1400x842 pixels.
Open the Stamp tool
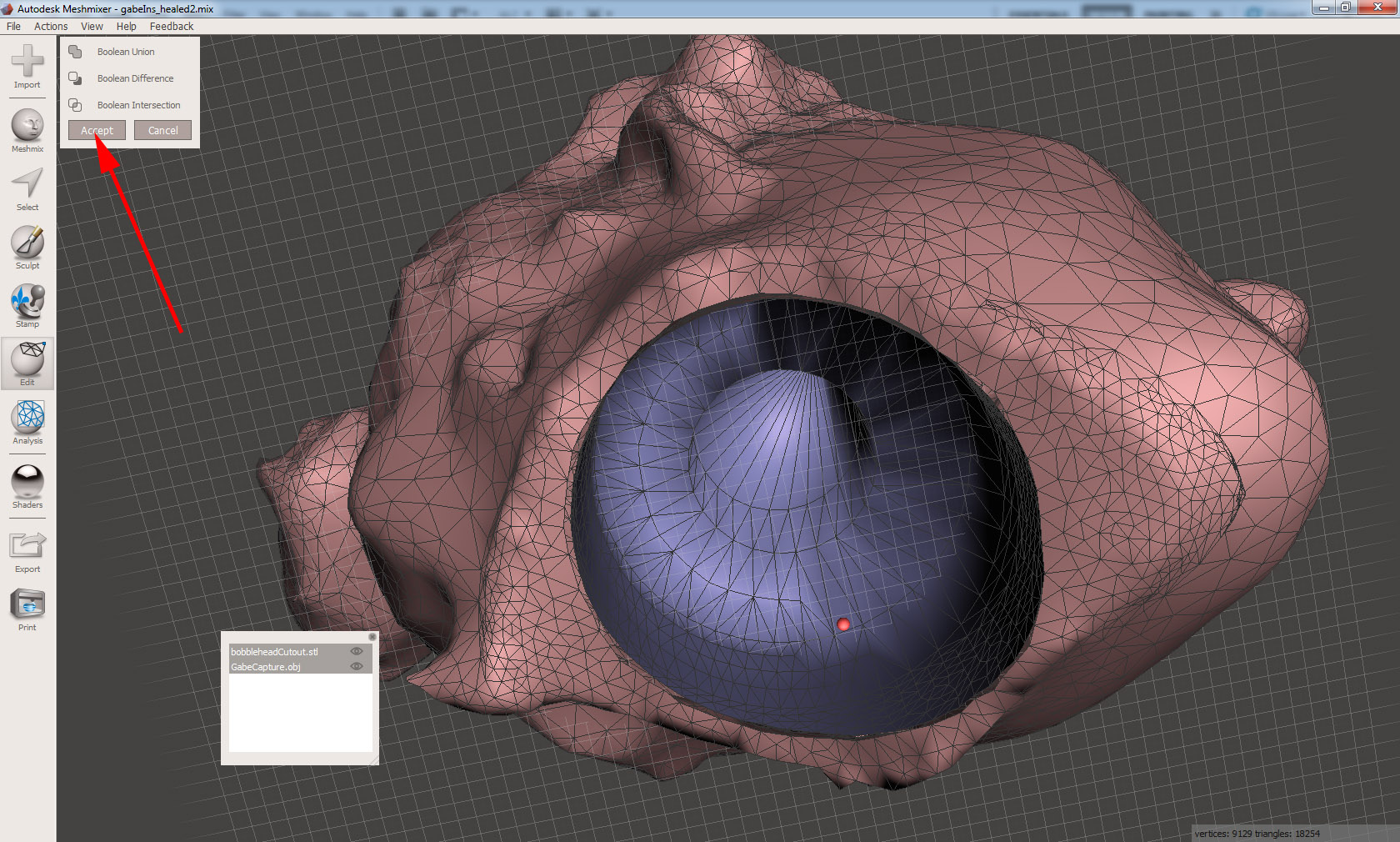(x=27, y=306)
